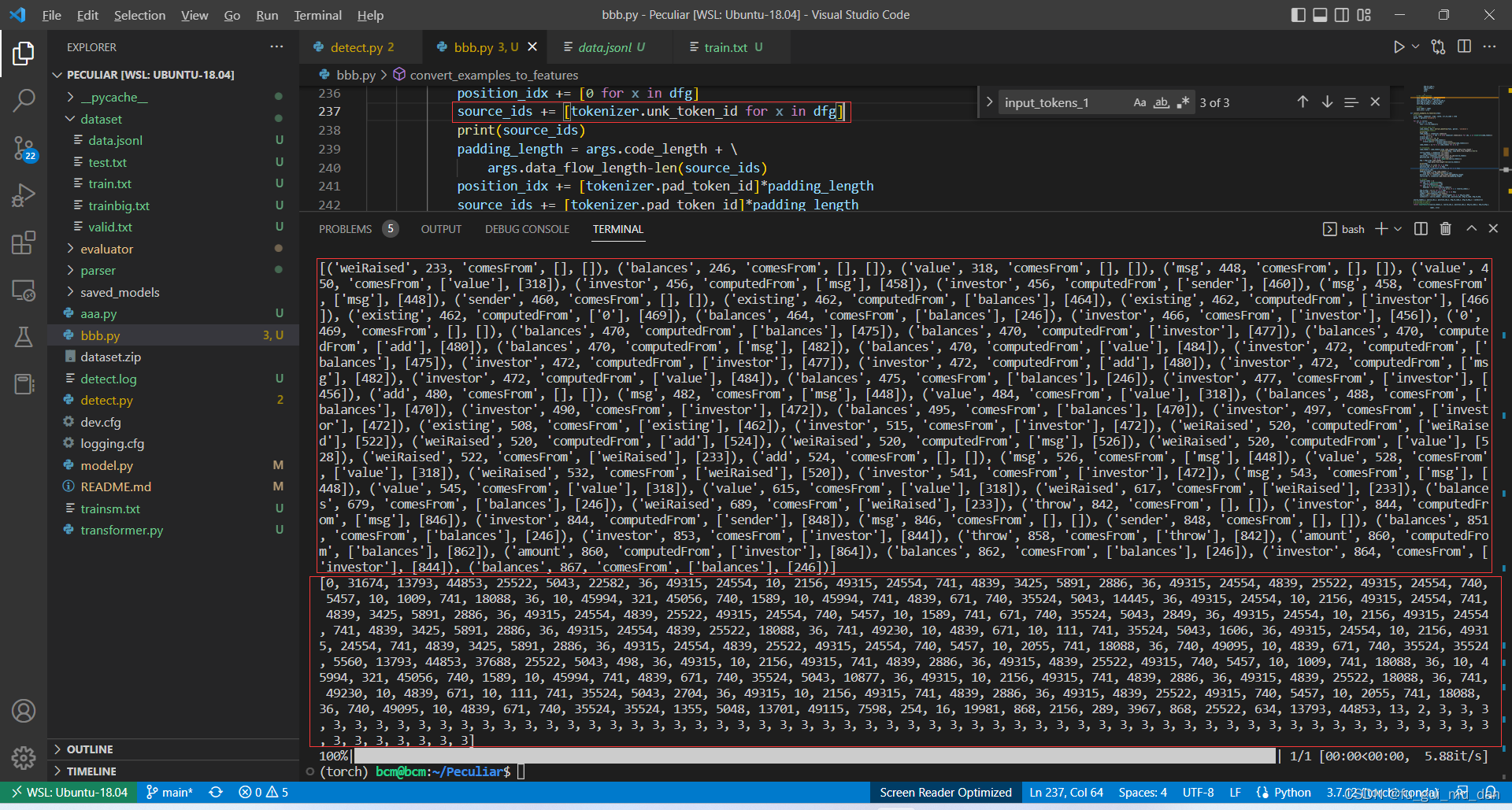
Task: Split the editor right
Action: [x=1464, y=47]
